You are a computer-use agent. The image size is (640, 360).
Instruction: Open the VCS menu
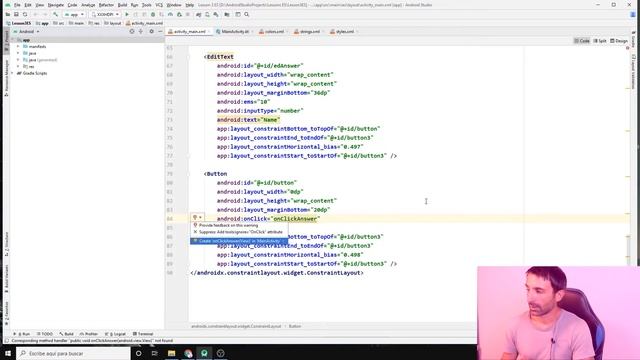pos(159,5)
